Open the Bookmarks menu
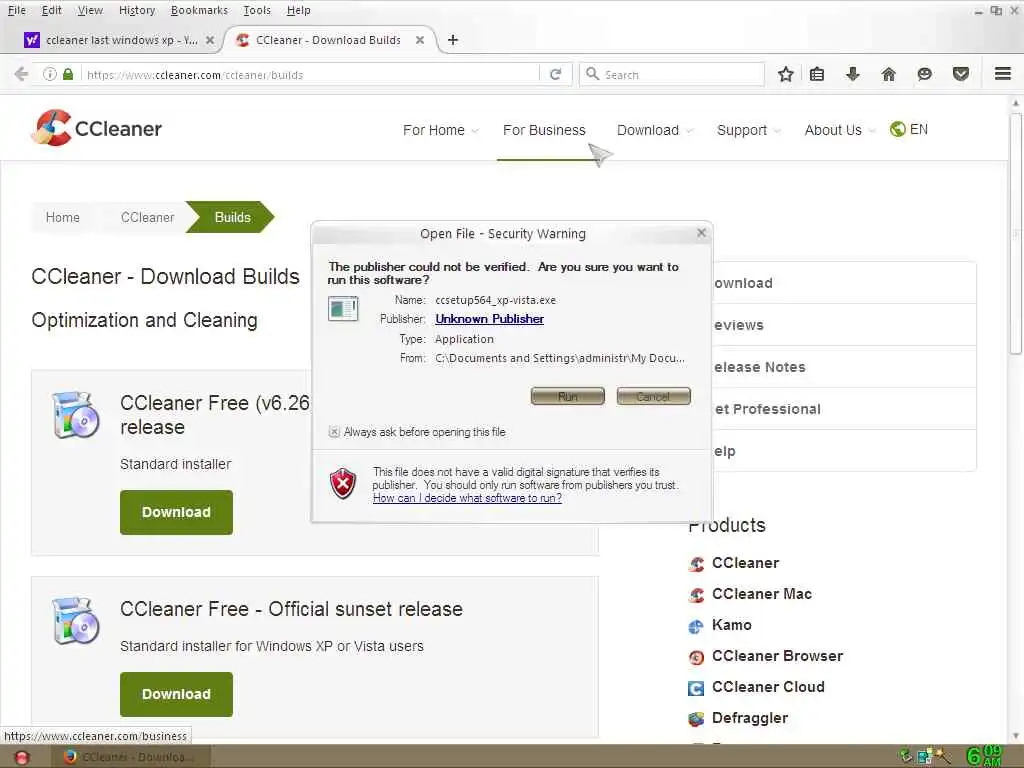Viewport: 1024px width, 768px height. (199, 10)
